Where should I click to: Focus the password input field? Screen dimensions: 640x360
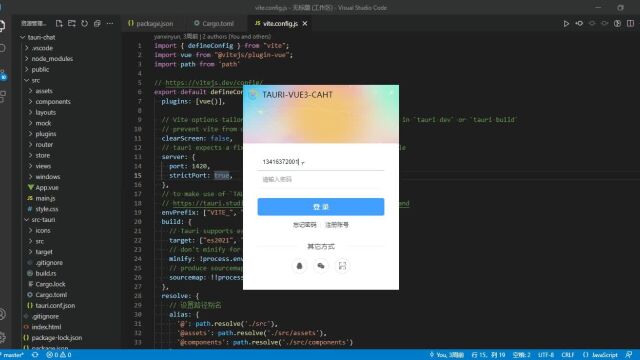[x=321, y=180]
